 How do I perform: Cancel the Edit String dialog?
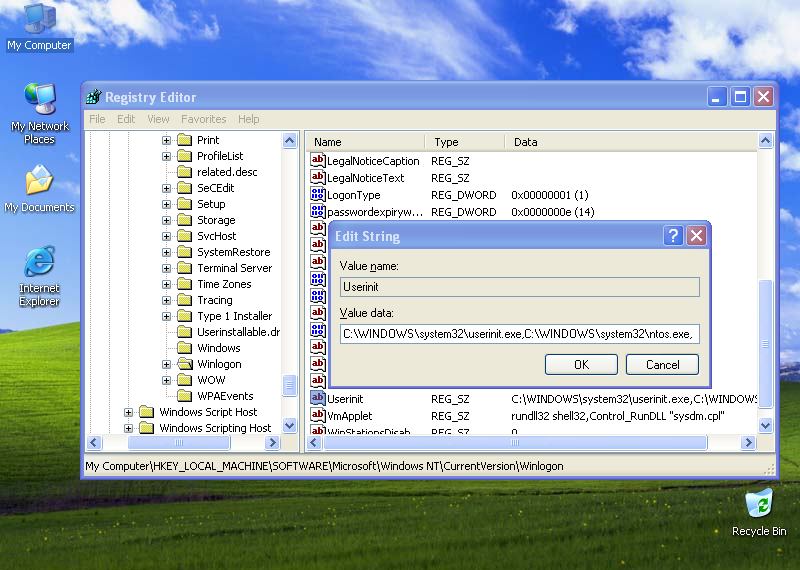pos(662,364)
